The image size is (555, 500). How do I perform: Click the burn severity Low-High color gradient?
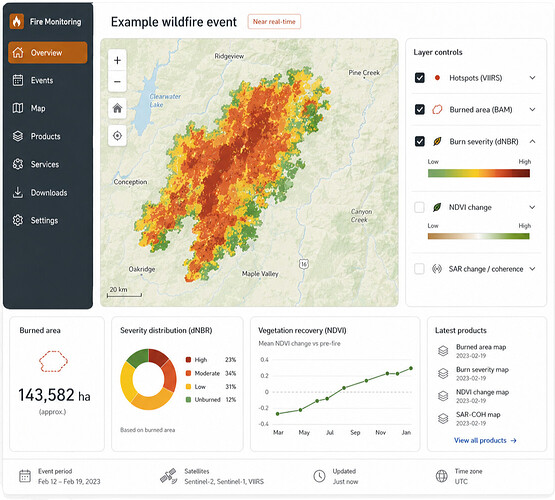(x=479, y=173)
